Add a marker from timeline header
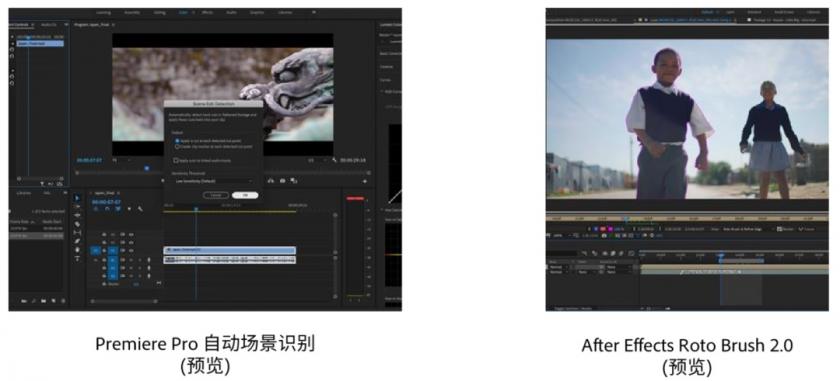Image resolution: width=840 pixels, height=381 pixels. pos(129,208)
